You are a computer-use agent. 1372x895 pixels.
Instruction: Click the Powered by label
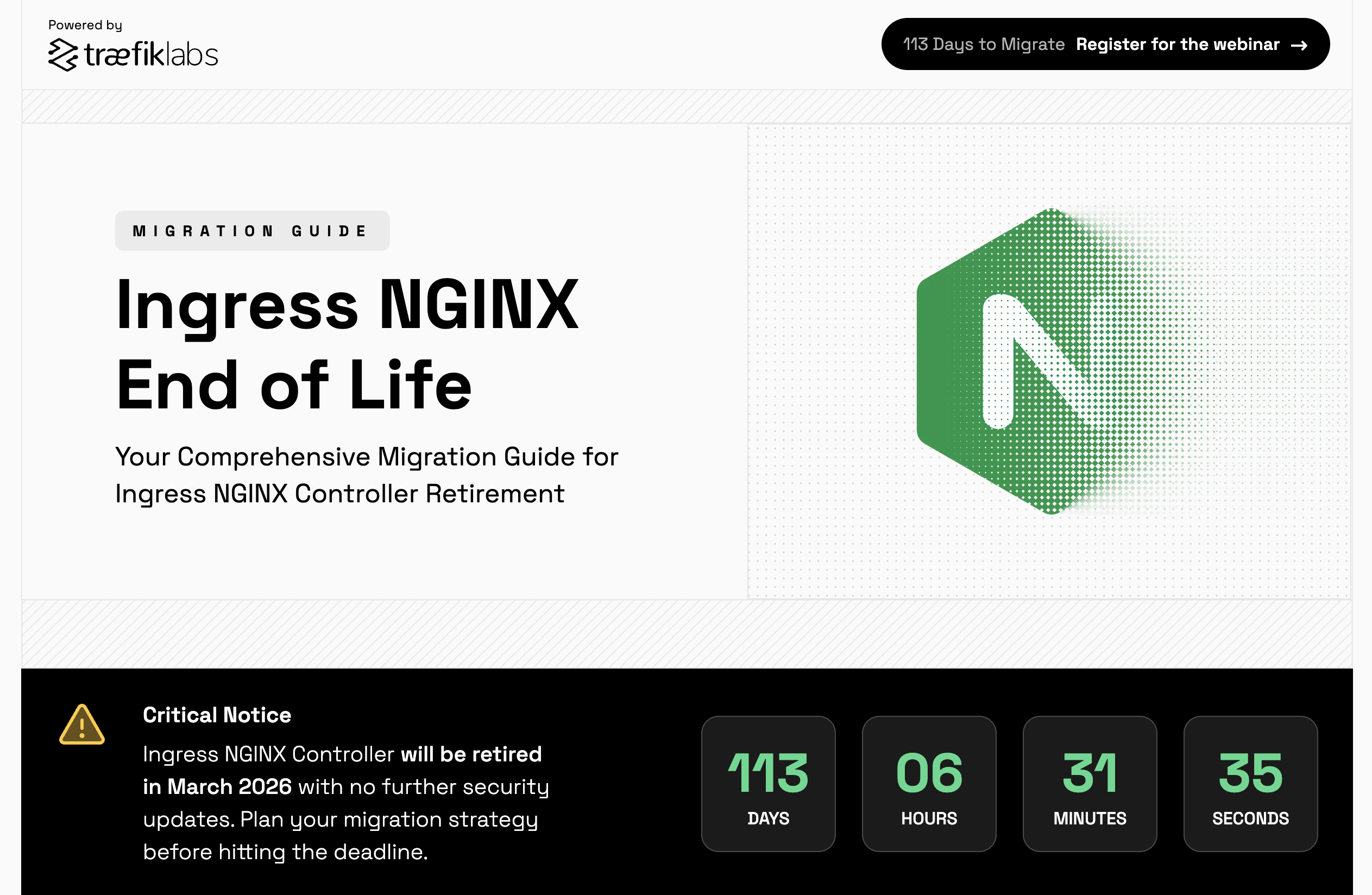pos(85,25)
